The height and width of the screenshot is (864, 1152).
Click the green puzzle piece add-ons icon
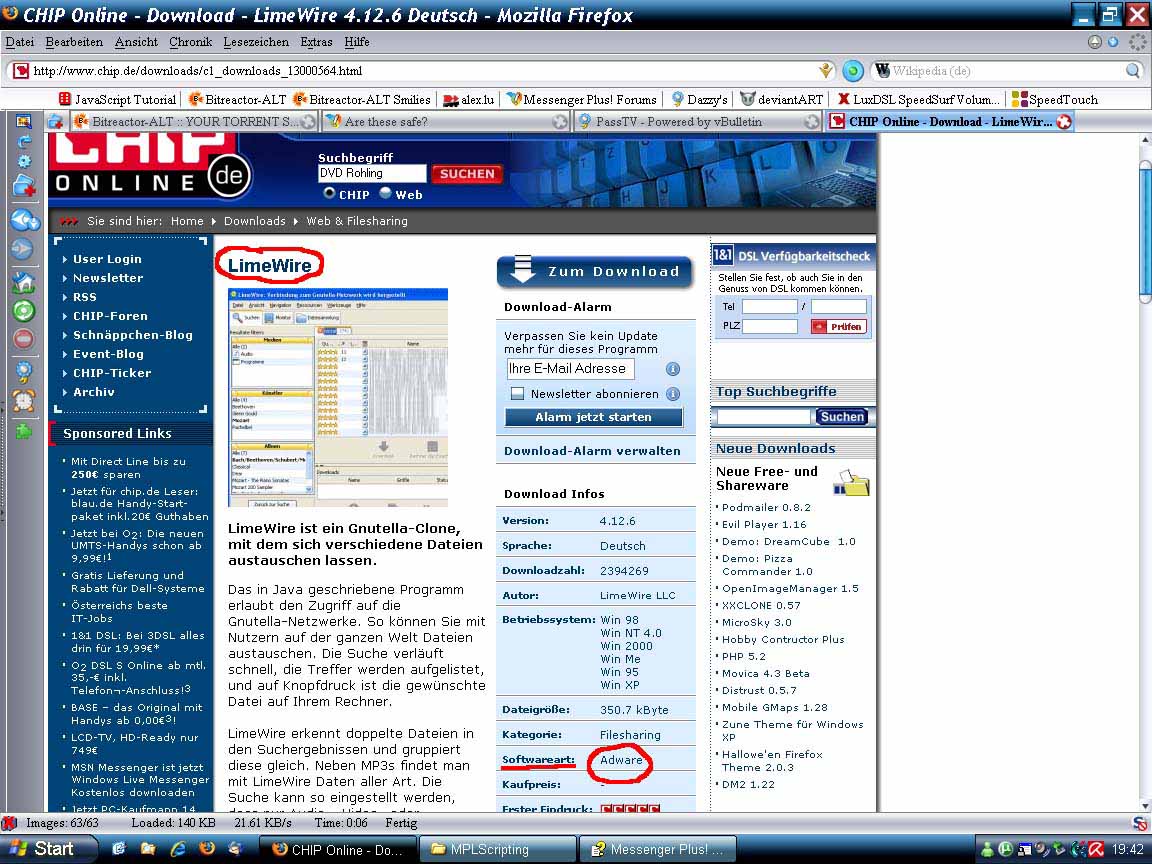coord(22,432)
